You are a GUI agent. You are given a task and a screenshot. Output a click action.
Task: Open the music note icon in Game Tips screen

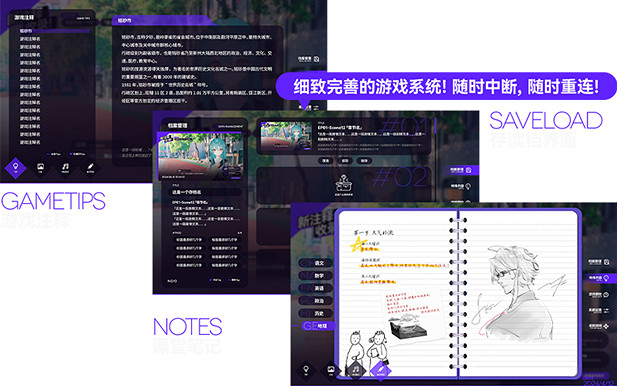65,168
